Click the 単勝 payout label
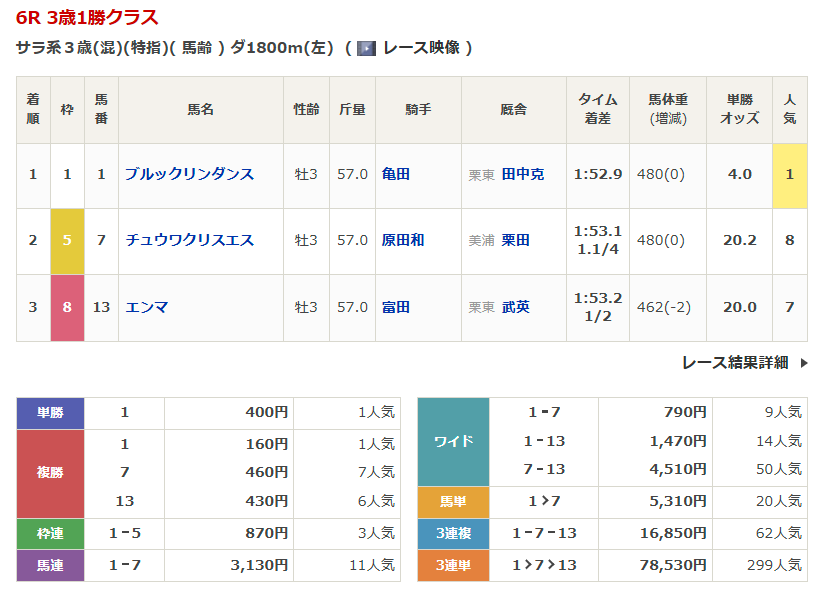Screen dimensions: 822x592 coord(50,412)
